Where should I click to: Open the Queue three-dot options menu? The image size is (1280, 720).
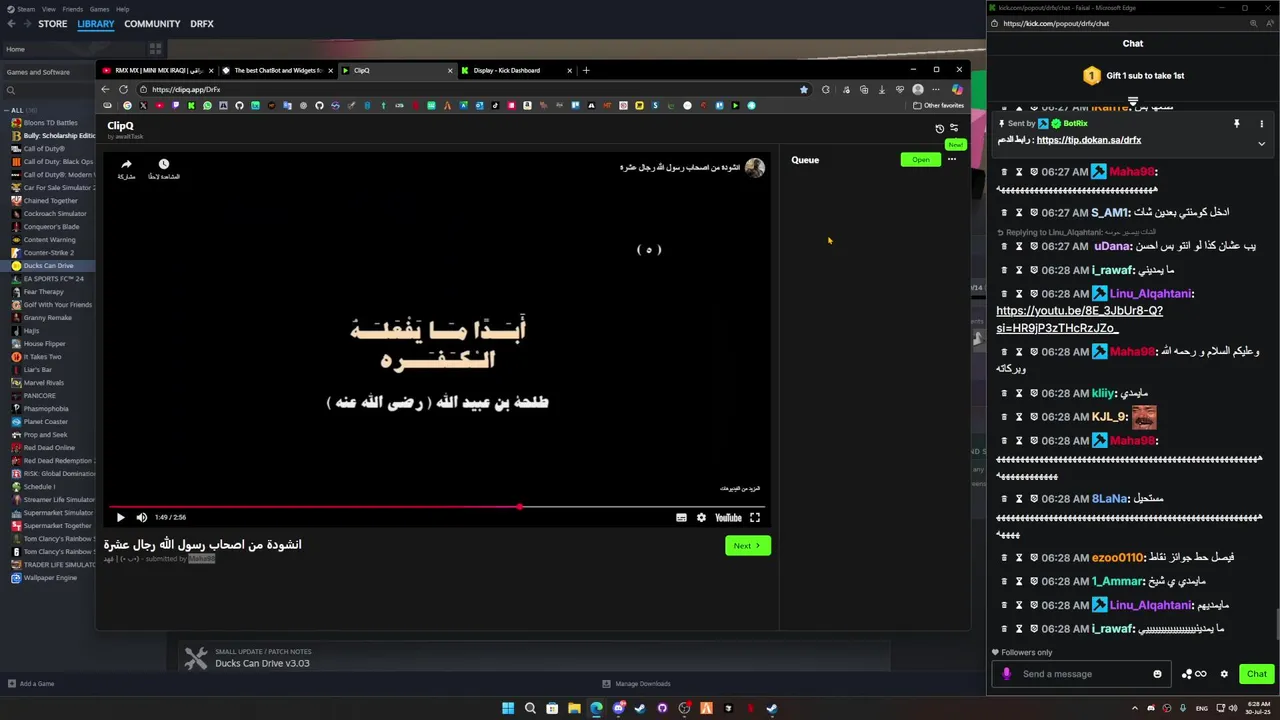(x=952, y=159)
